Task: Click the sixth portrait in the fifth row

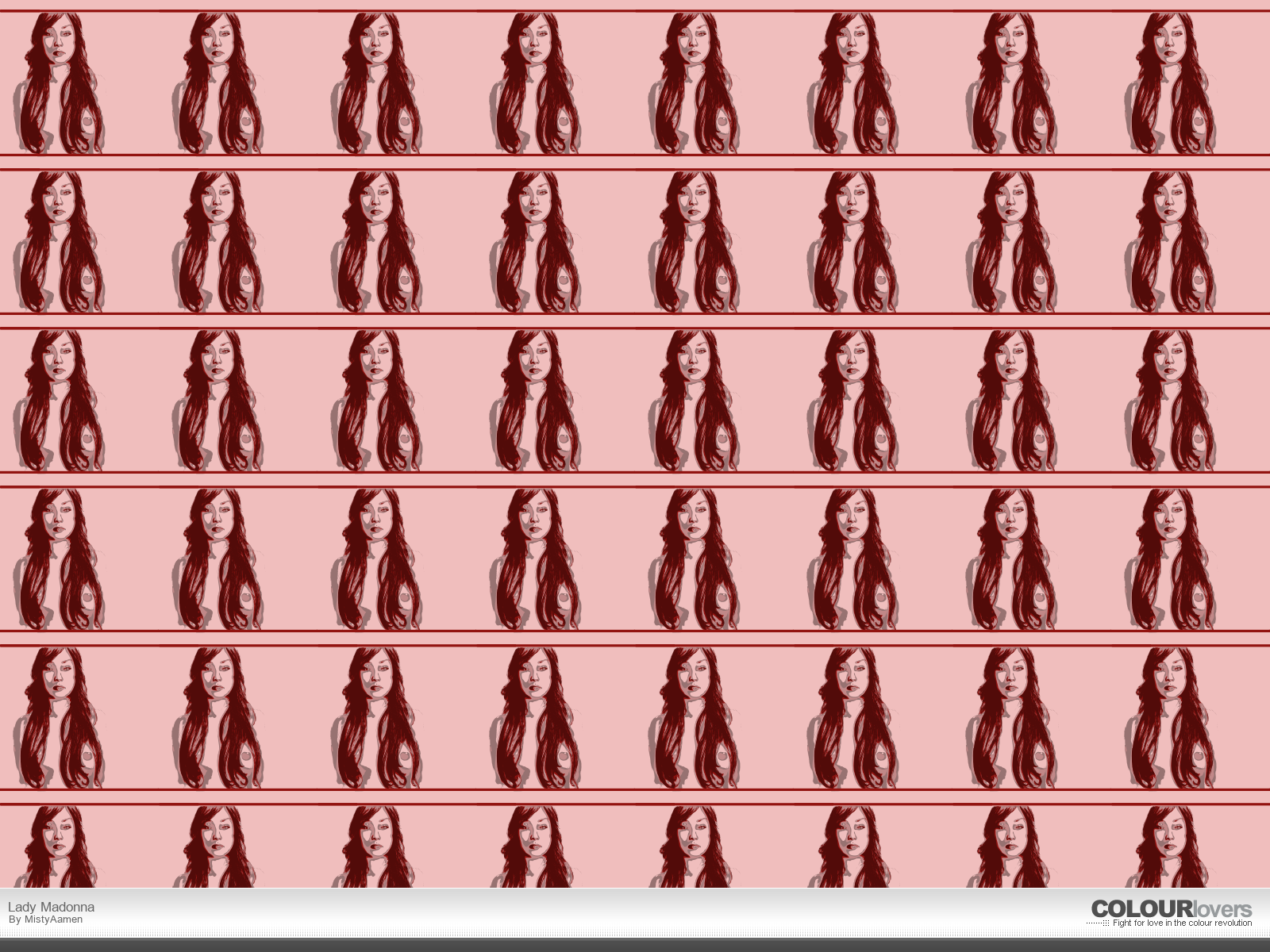Action: 852,717
